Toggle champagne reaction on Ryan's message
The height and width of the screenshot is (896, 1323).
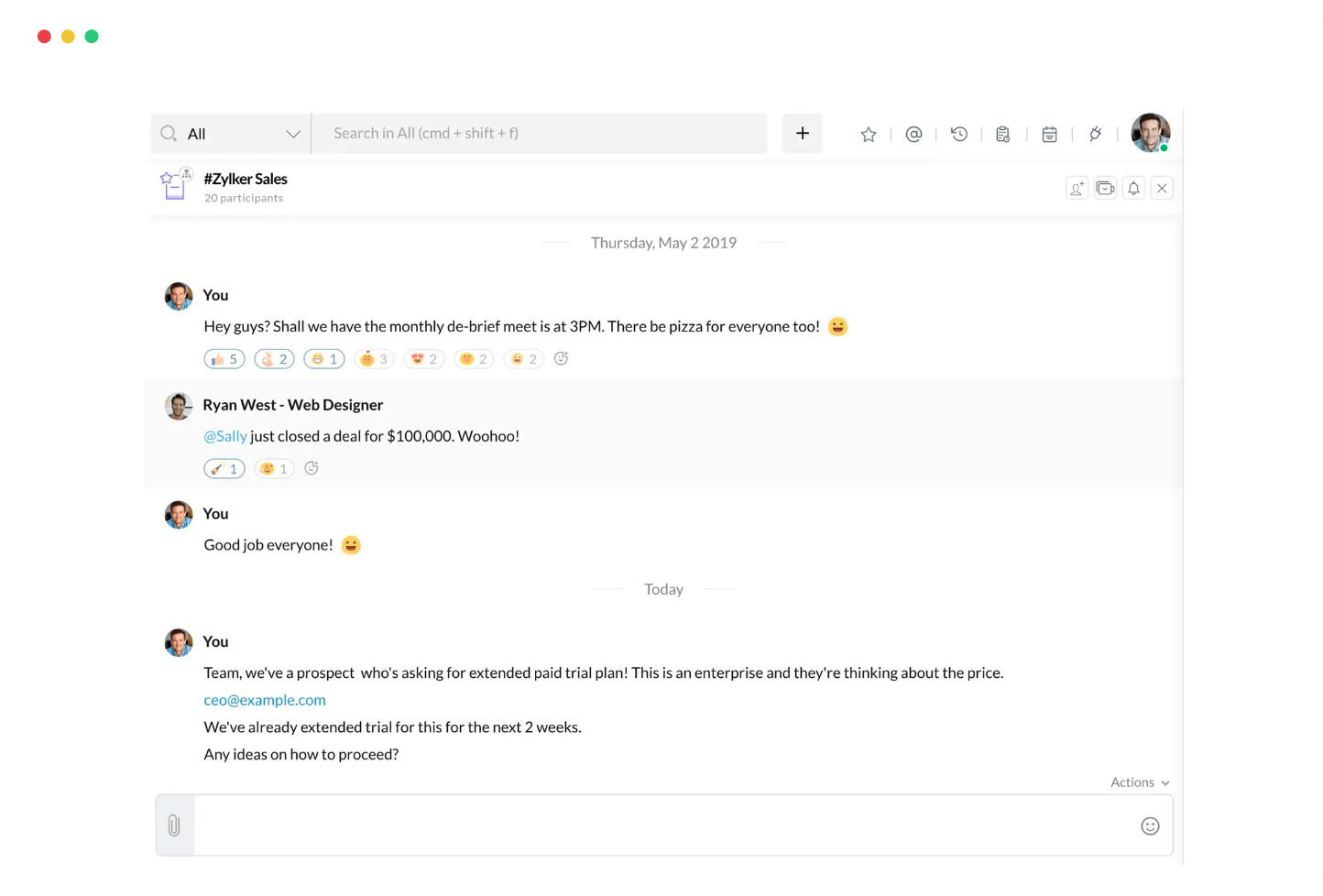224,469
